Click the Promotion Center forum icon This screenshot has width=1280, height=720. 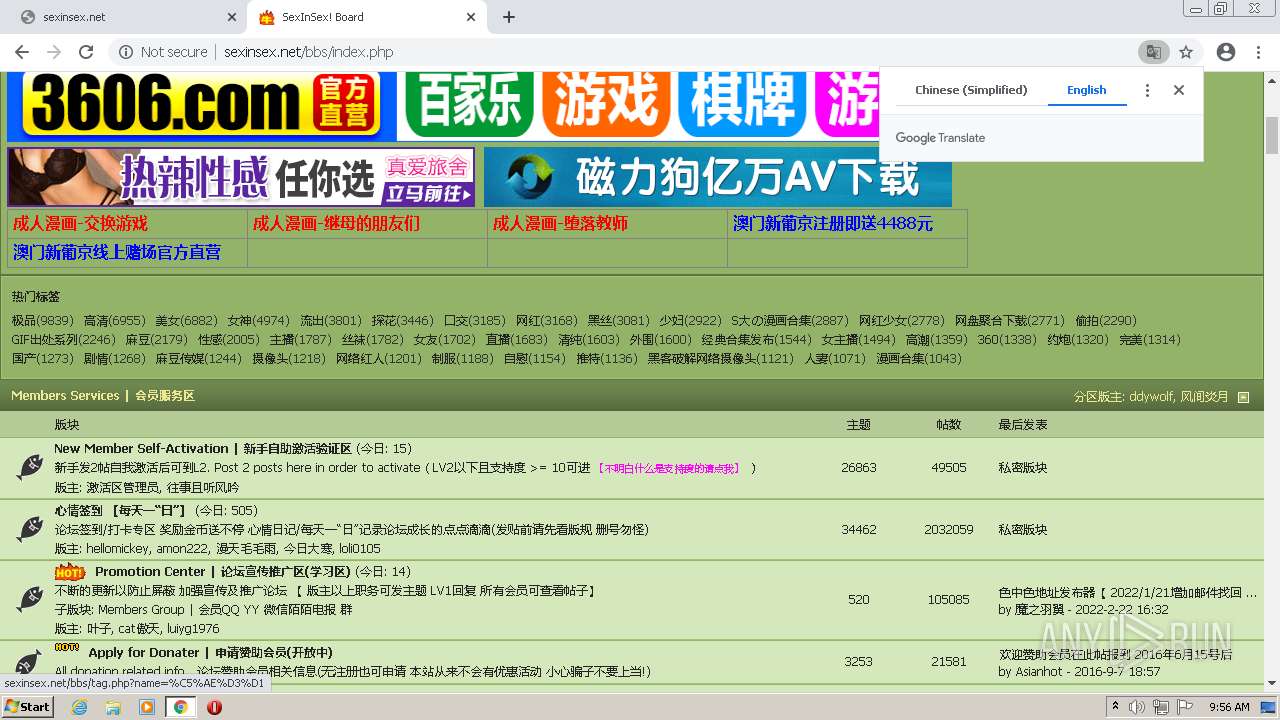(30, 599)
